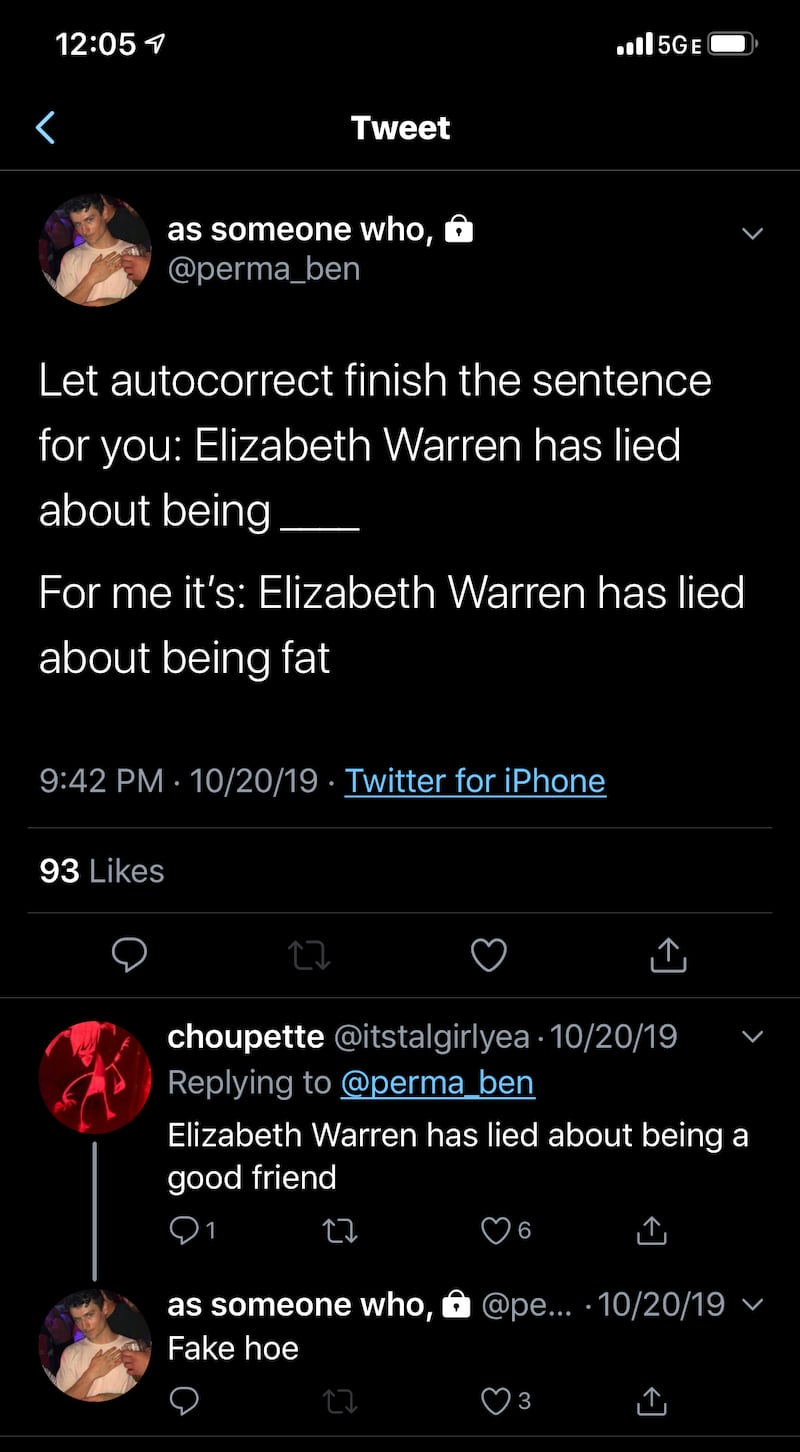Share choupette's reply
The image size is (800, 1452).
pyautogui.click(x=651, y=1231)
